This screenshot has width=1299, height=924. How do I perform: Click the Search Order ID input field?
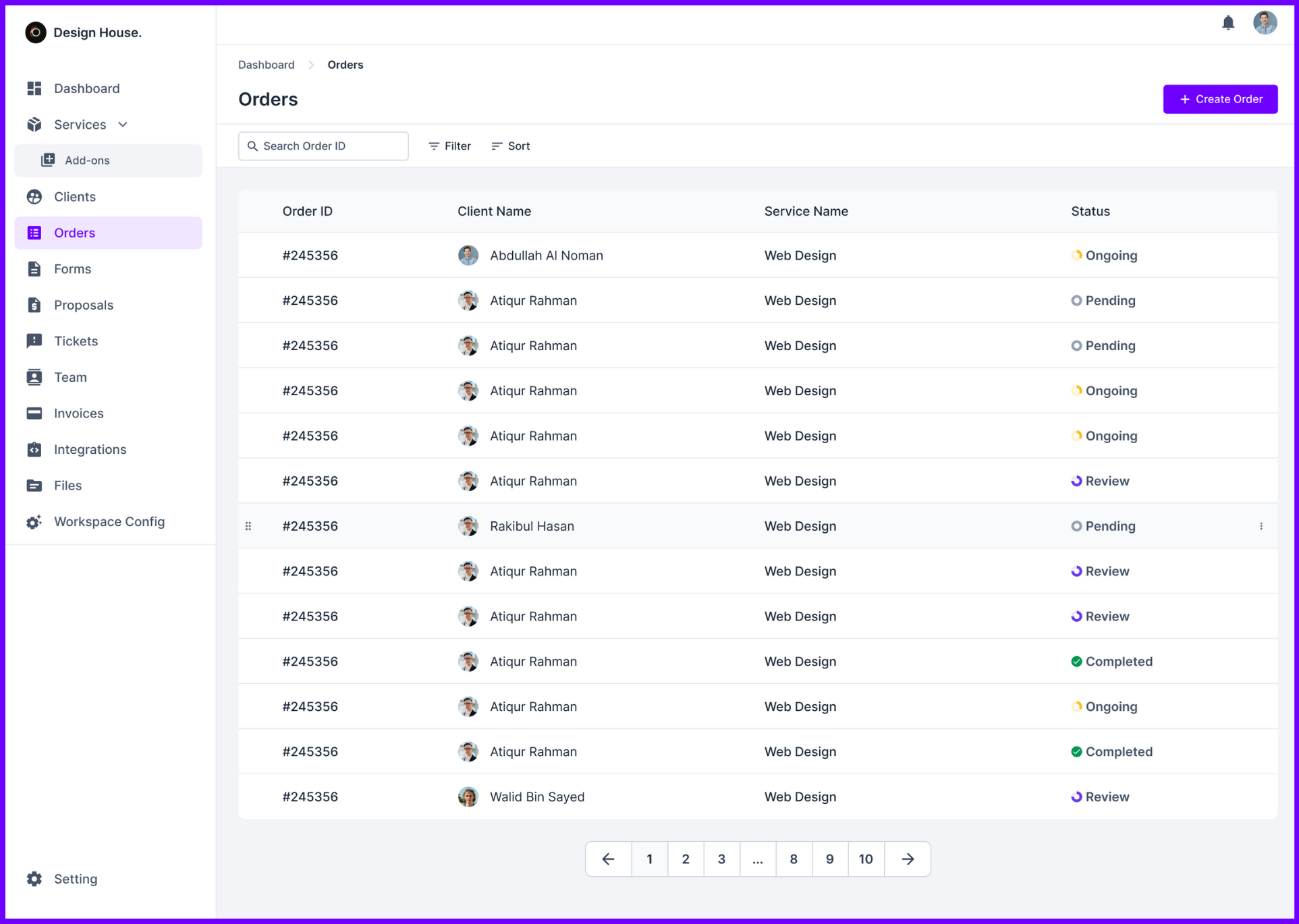click(323, 146)
